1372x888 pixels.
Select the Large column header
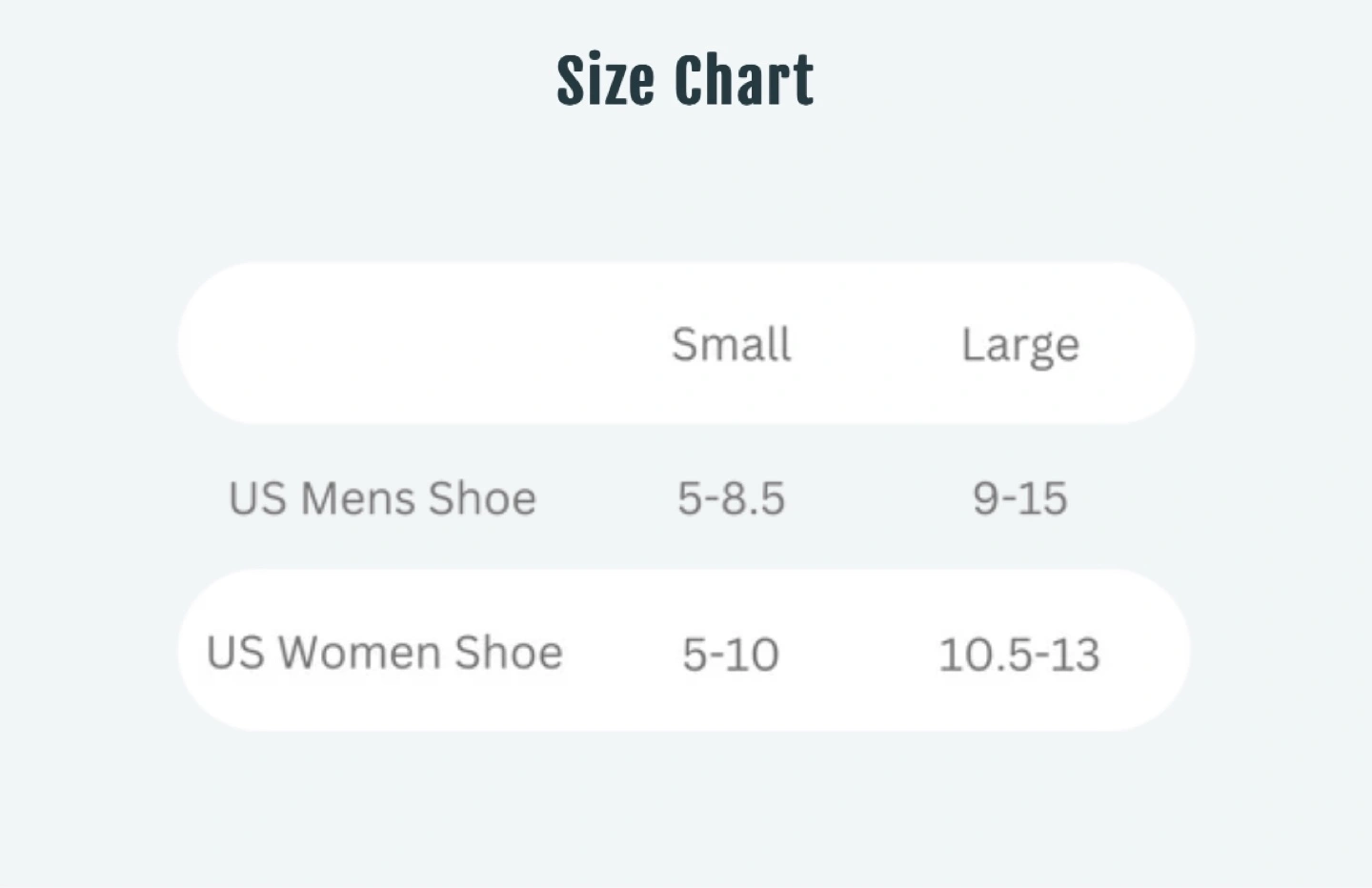1019,344
